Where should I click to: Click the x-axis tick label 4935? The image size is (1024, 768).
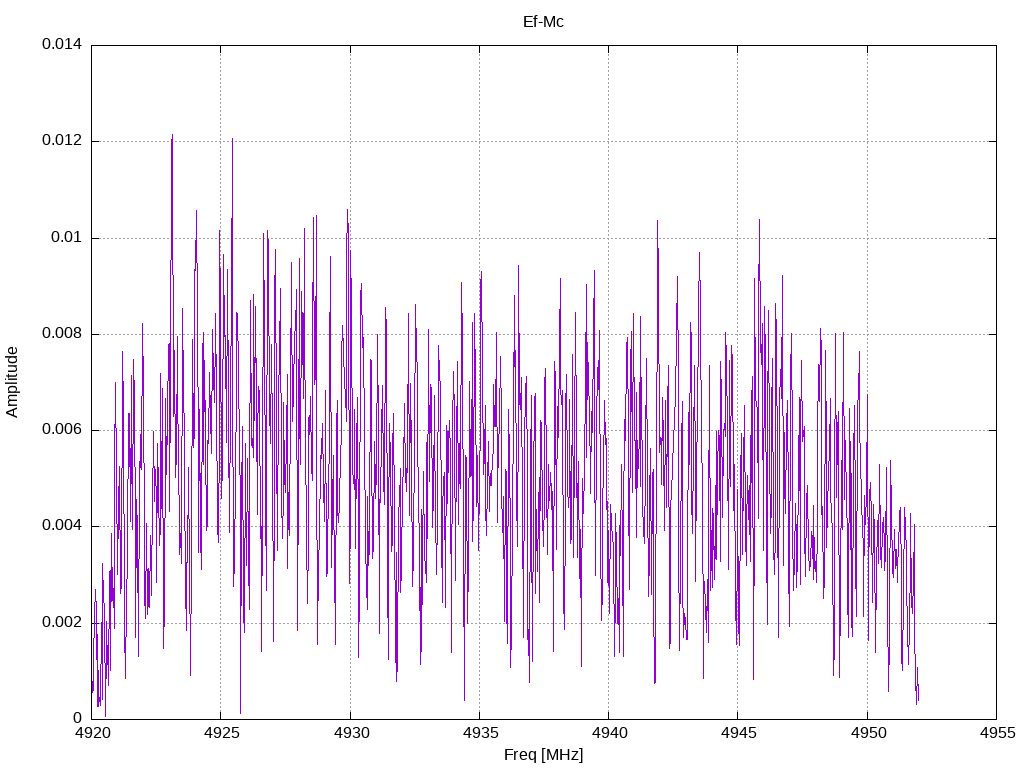[x=480, y=733]
